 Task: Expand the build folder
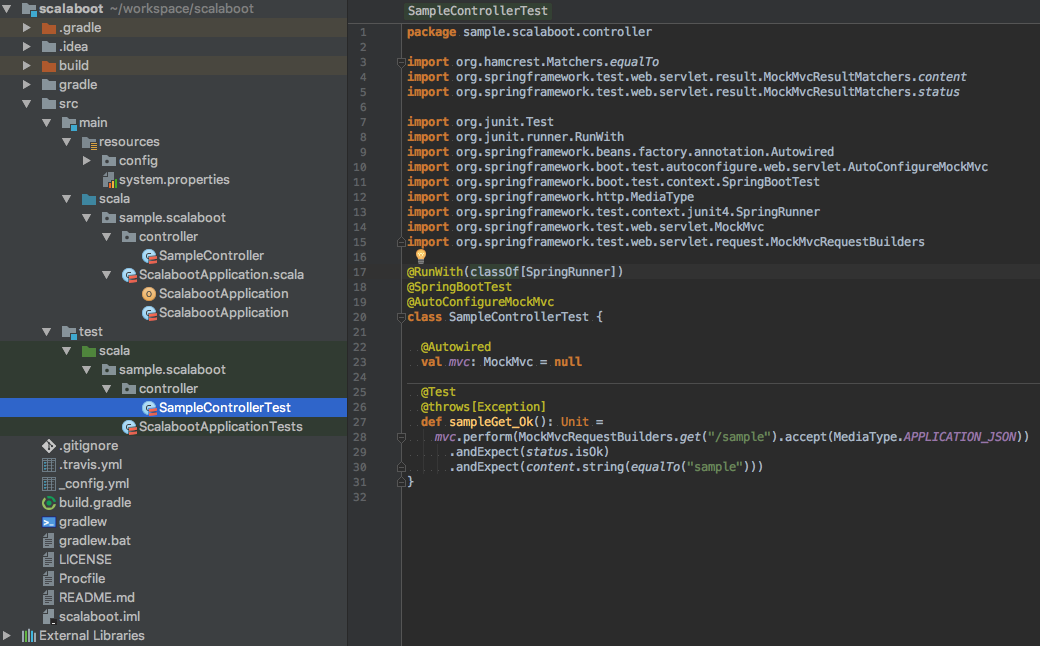point(27,66)
